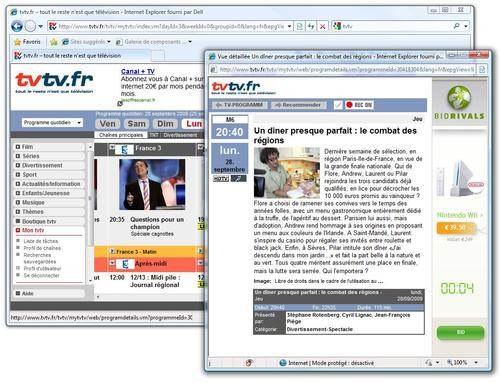Open Recherches sauvegardées link
500x383 pixels.
(40, 258)
